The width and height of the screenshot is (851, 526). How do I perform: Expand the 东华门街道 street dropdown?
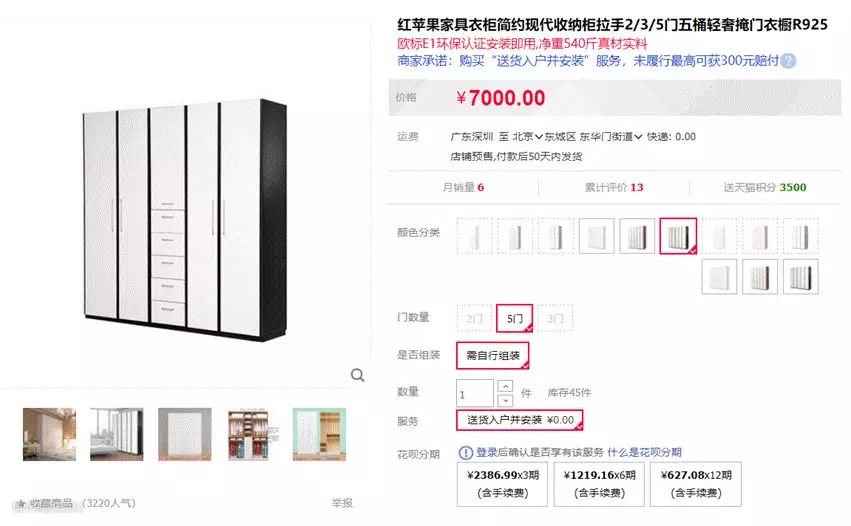coord(611,137)
